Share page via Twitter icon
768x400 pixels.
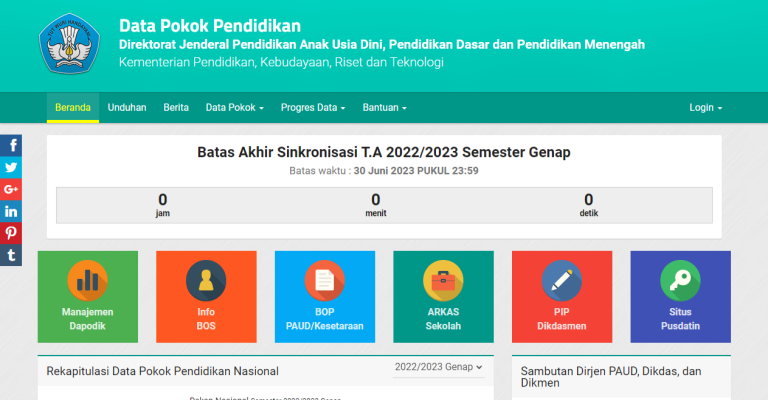pyautogui.click(x=11, y=167)
